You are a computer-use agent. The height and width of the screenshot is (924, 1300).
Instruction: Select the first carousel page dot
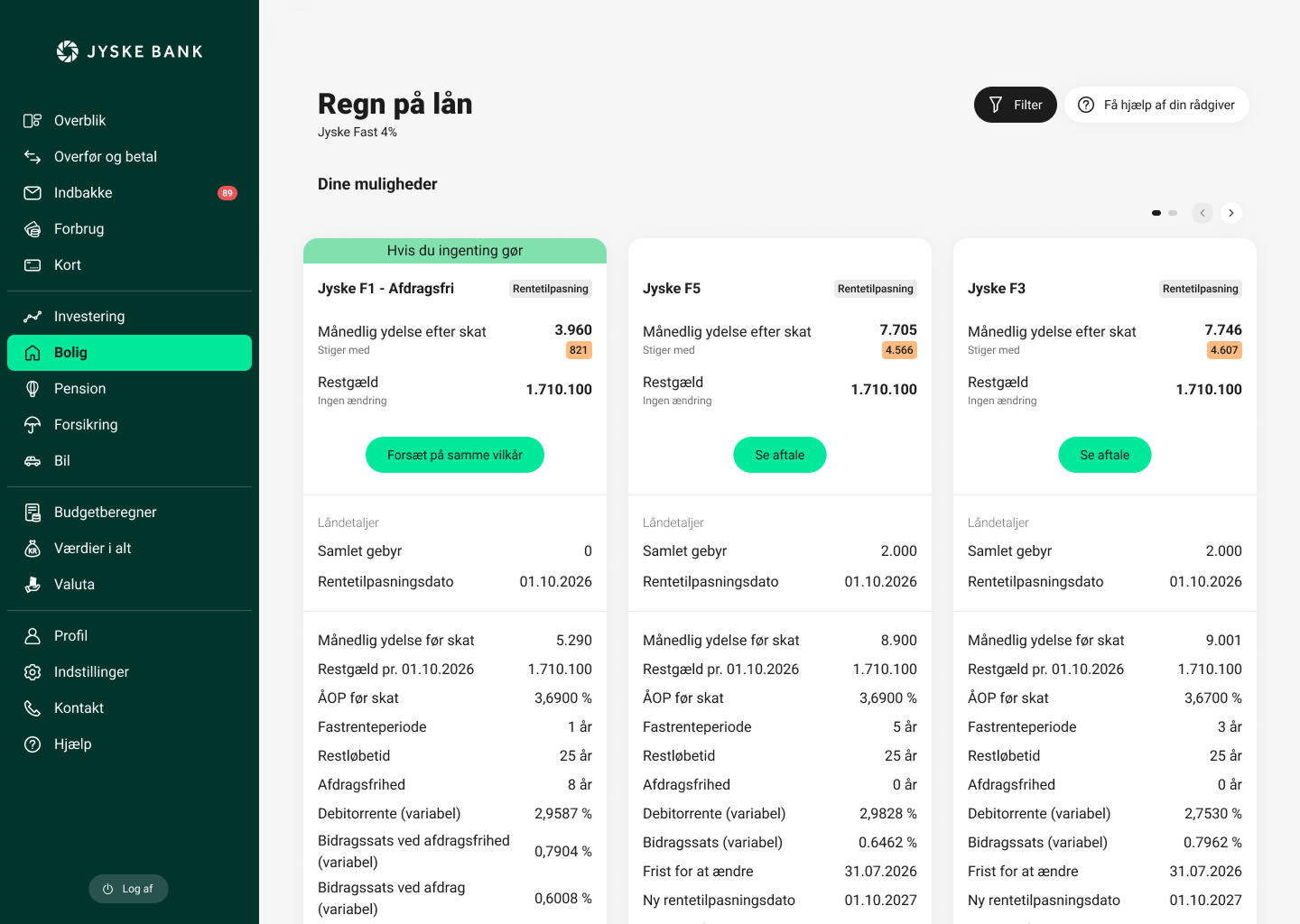point(1156,213)
